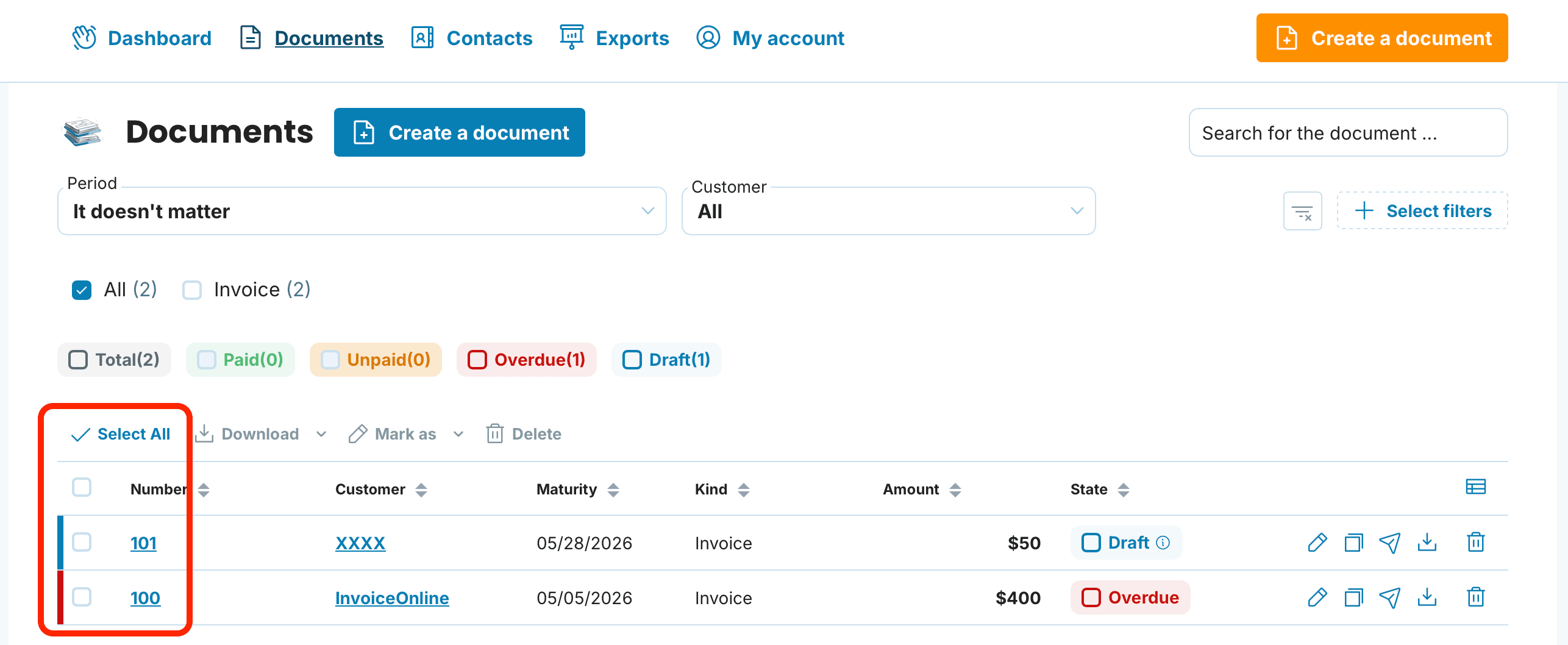Screen dimensions: 1568x645
Task: Open the Exports menu
Action: tap(614, 38)
